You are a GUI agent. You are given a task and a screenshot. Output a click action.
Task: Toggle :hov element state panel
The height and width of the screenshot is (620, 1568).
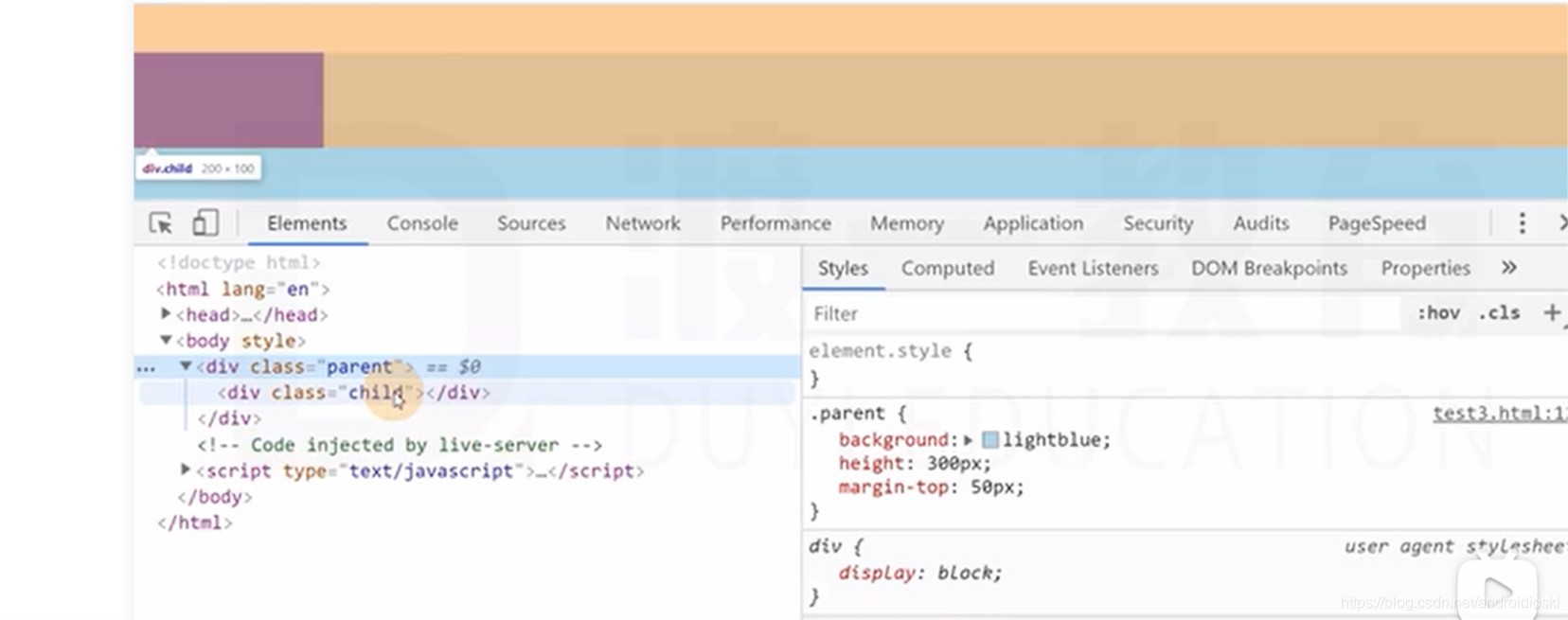[1437, 312]
